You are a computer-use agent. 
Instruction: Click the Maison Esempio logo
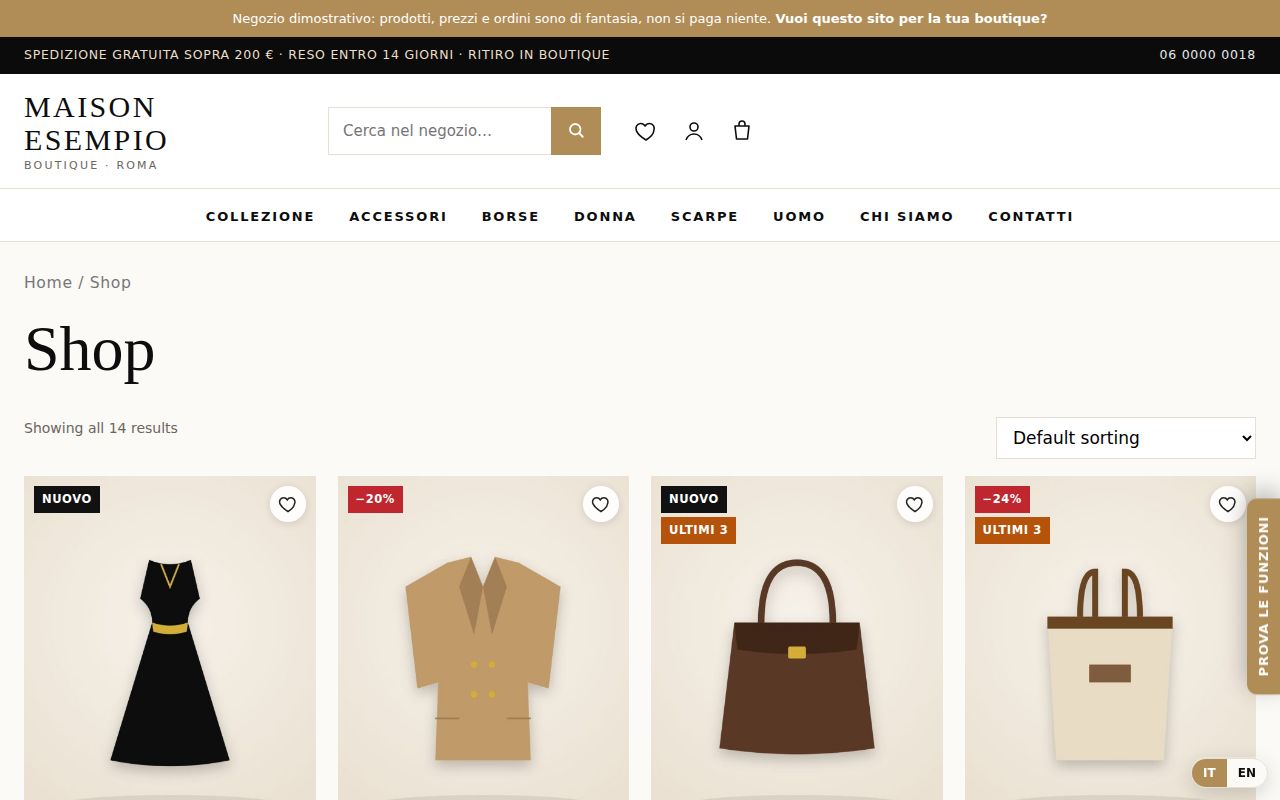[96, 131]
